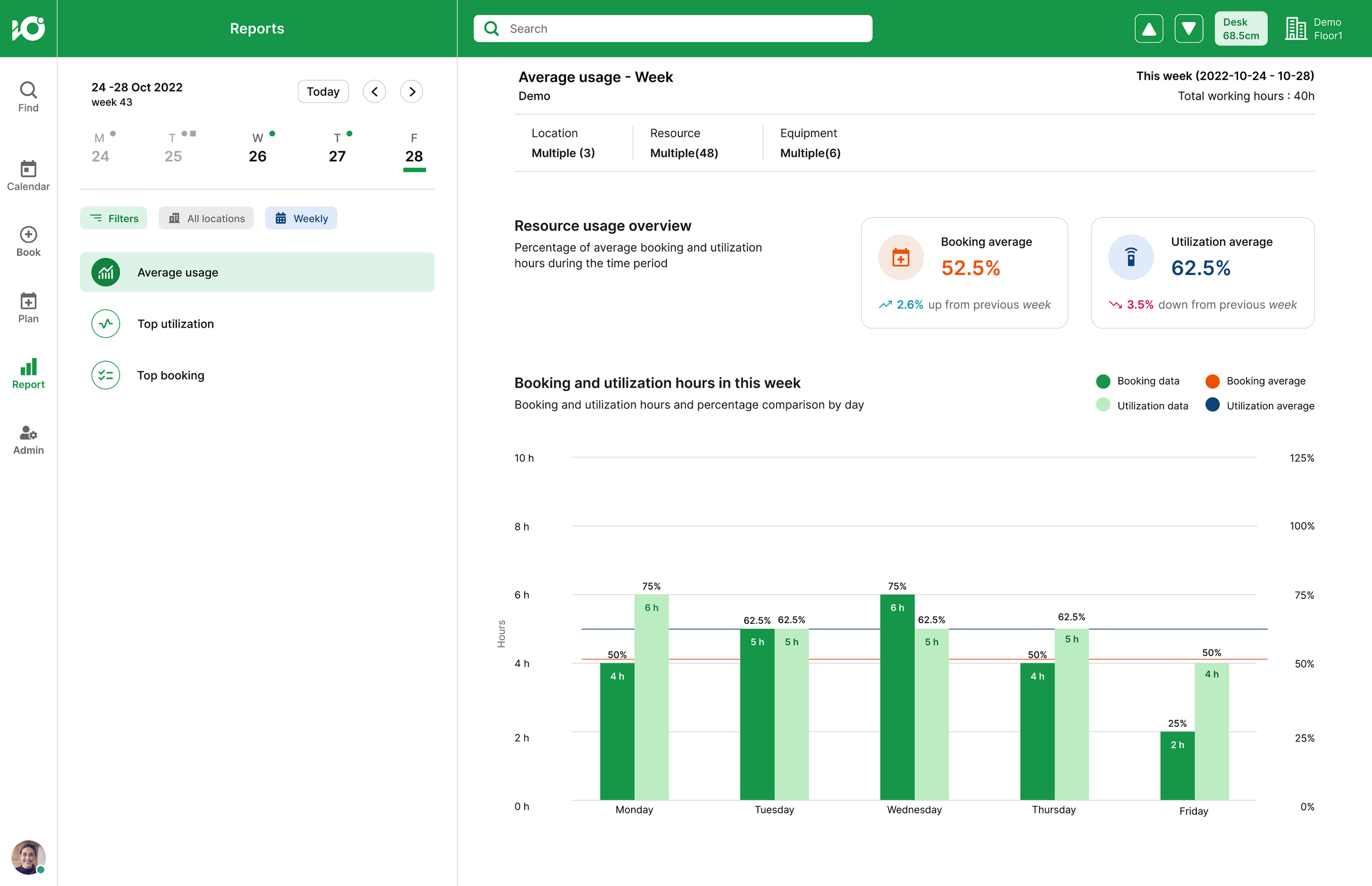Open the All locations dropdown
This screenshot has width=1372, height=886.
tap(206, 218)
